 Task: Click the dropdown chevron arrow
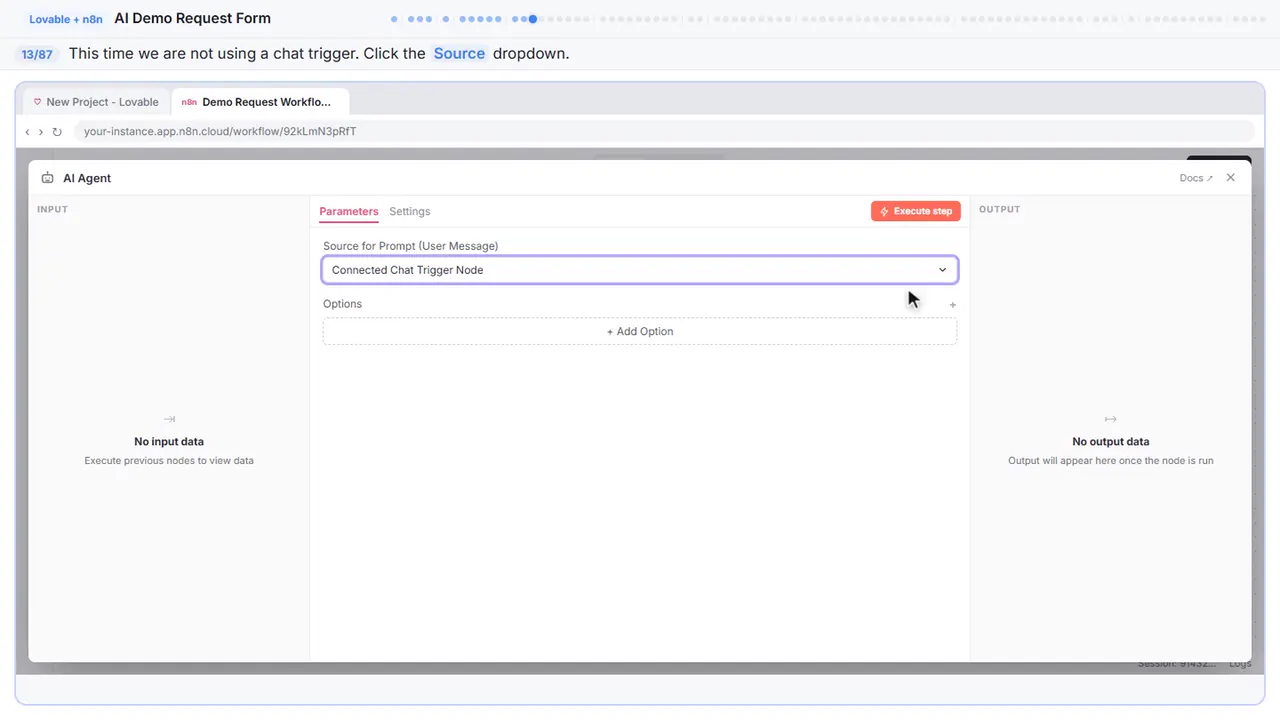tap(942, 270)
